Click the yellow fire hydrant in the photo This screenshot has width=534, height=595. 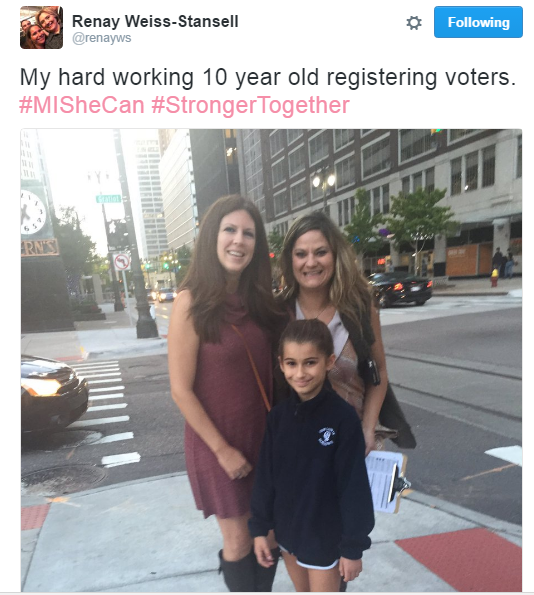pyautogui.click(x=494, y=277)
